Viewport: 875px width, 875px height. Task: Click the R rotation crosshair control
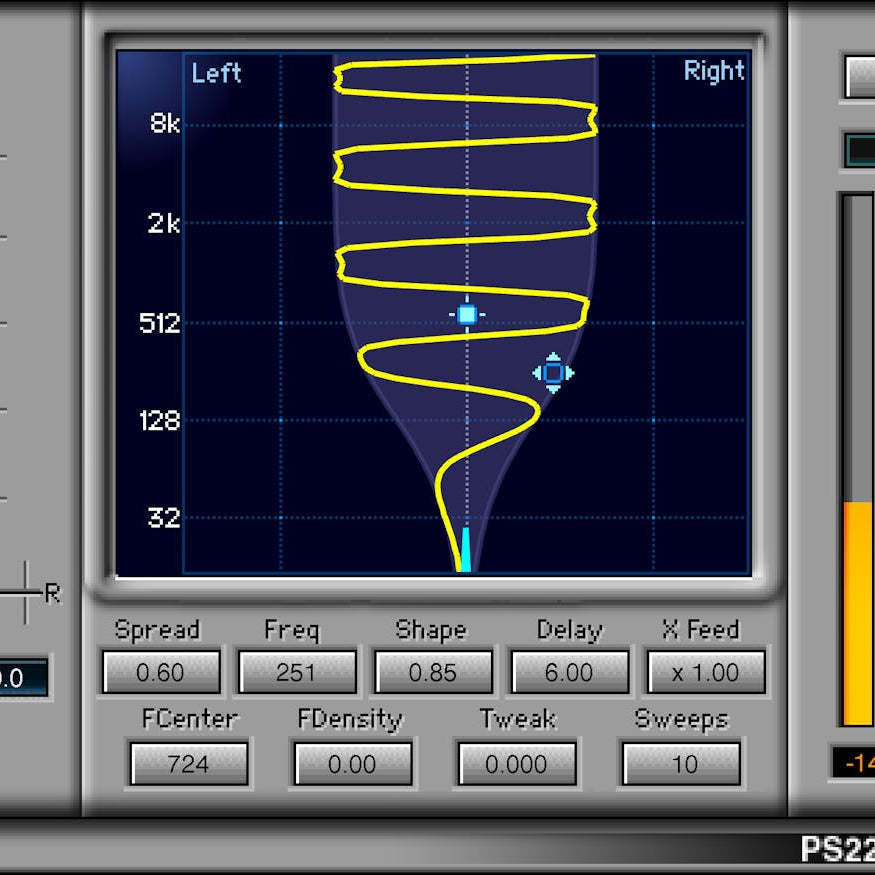25,592
